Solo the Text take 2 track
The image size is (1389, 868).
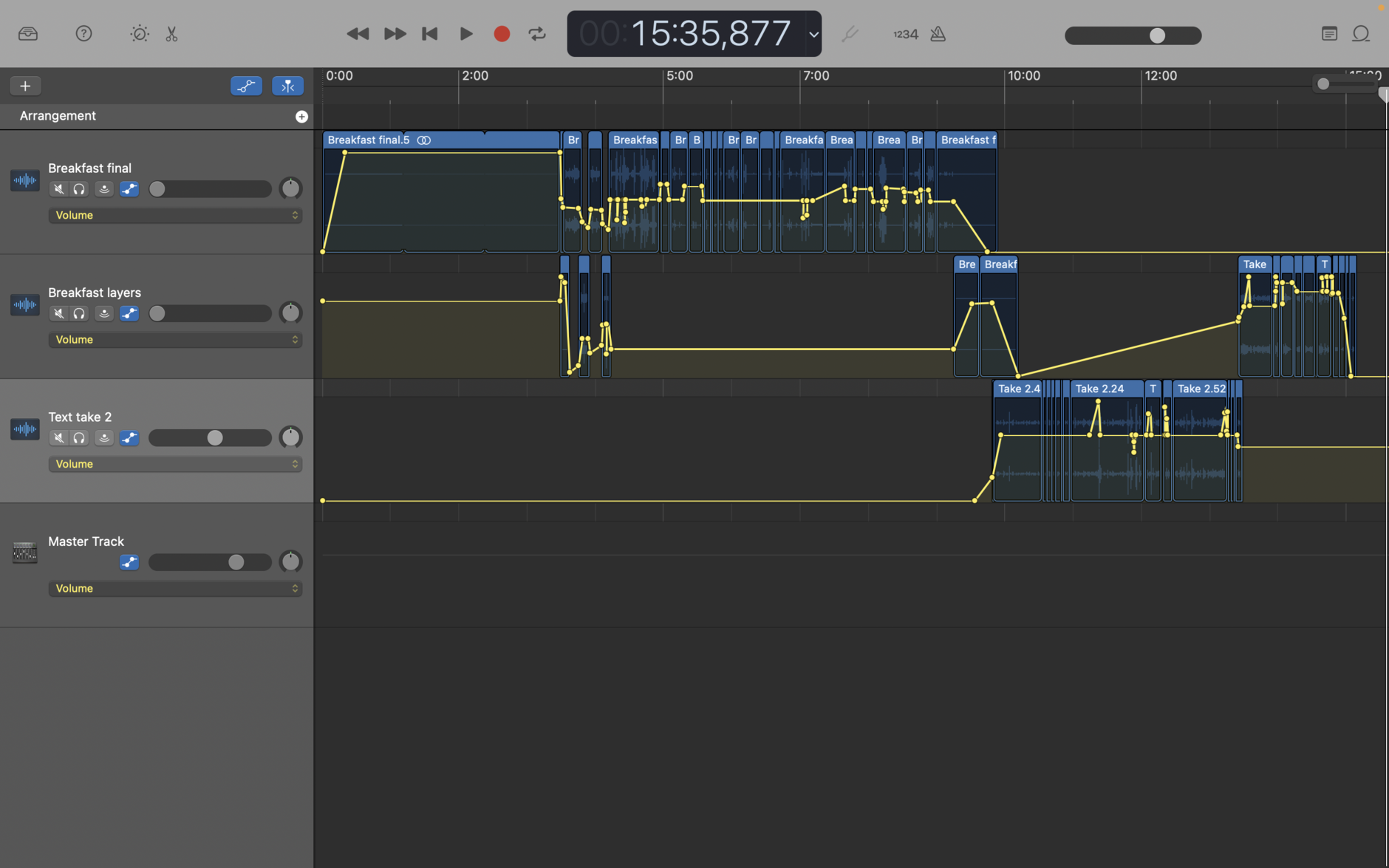pos(79,438)
